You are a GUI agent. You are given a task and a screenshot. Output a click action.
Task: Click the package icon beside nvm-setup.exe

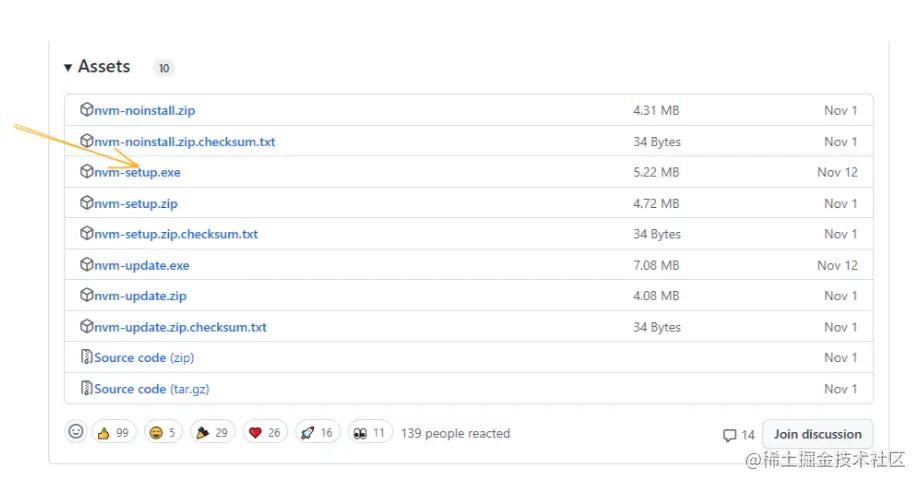coord(86,171)
